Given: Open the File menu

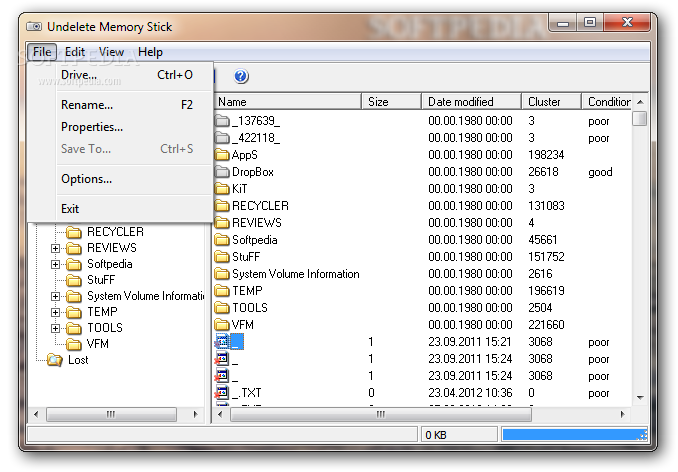Looking at the screenshot, I should click(x=42, y=52).
